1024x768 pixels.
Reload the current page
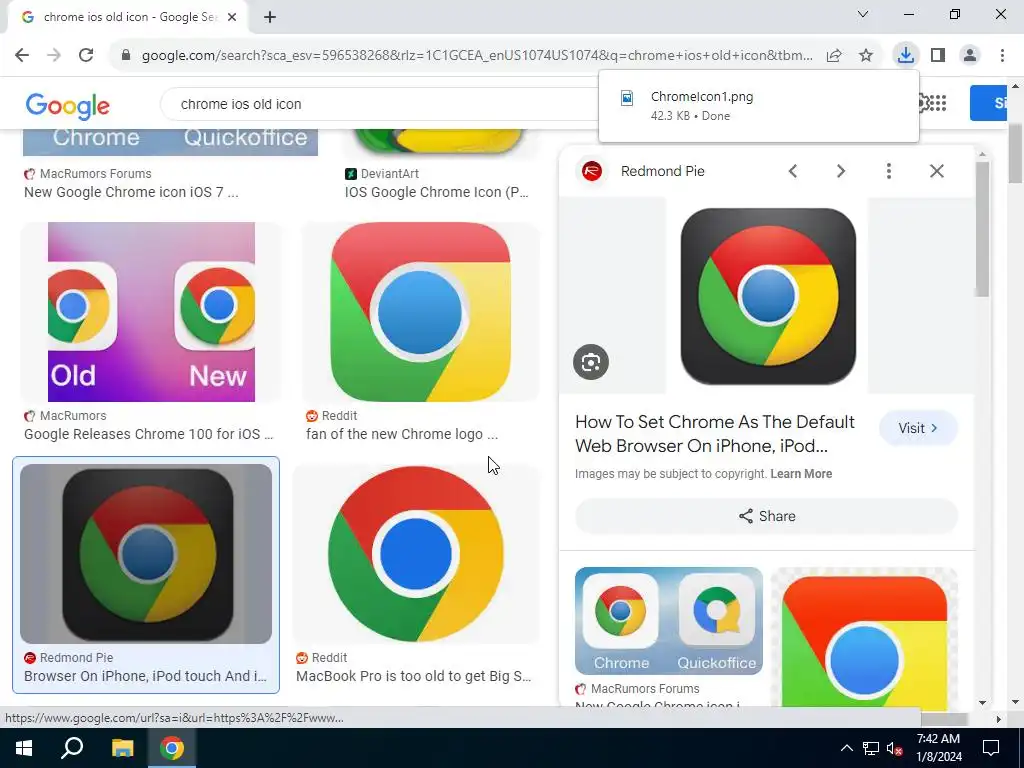(x=86, y=56)
